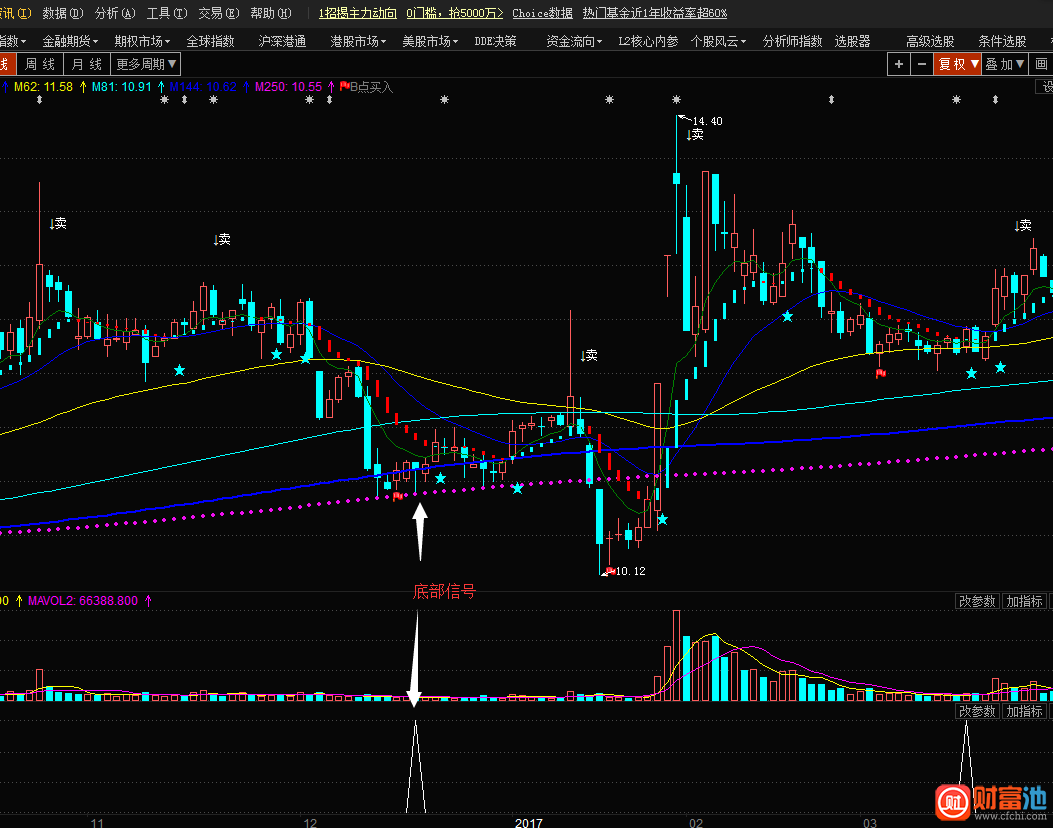Click the up arrow after M62: 11.58

coord(83,87)
